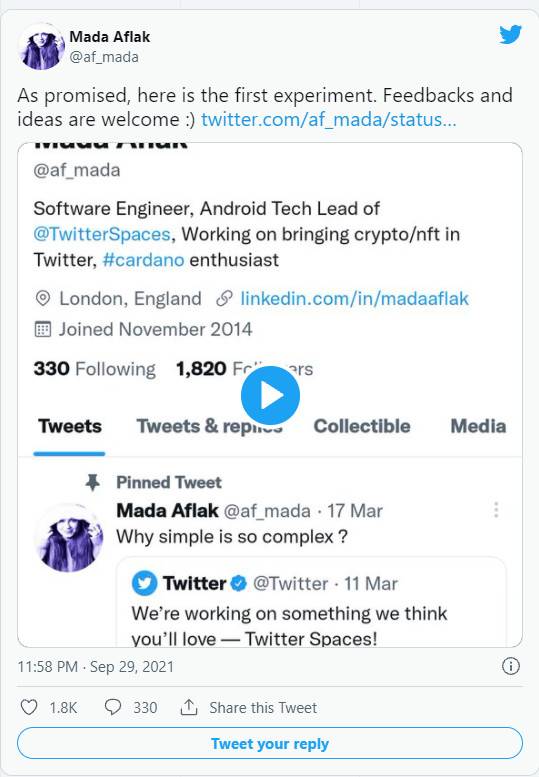
Task: Click Mada Aflak's header profile avatar
Action: (x=42, y=47)
